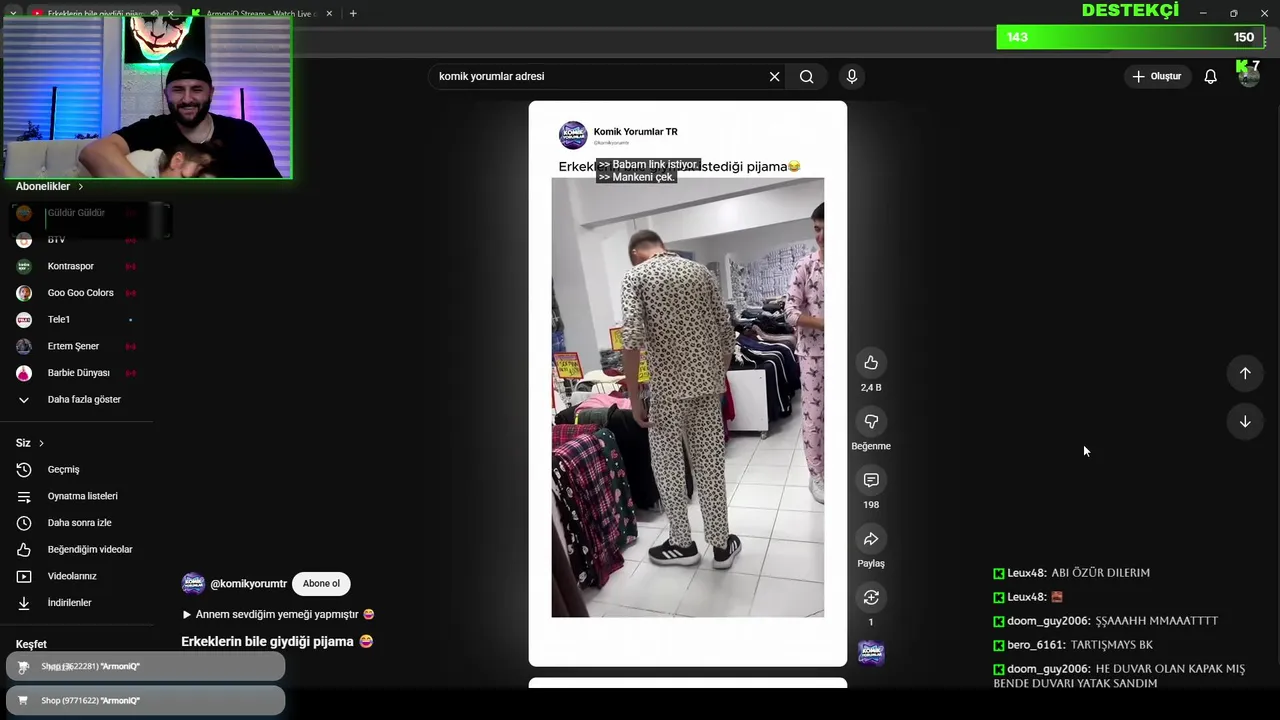This screenshot has width=1280, height=720.
Task: Click chat message by bero_6161
Action: 1072,645
